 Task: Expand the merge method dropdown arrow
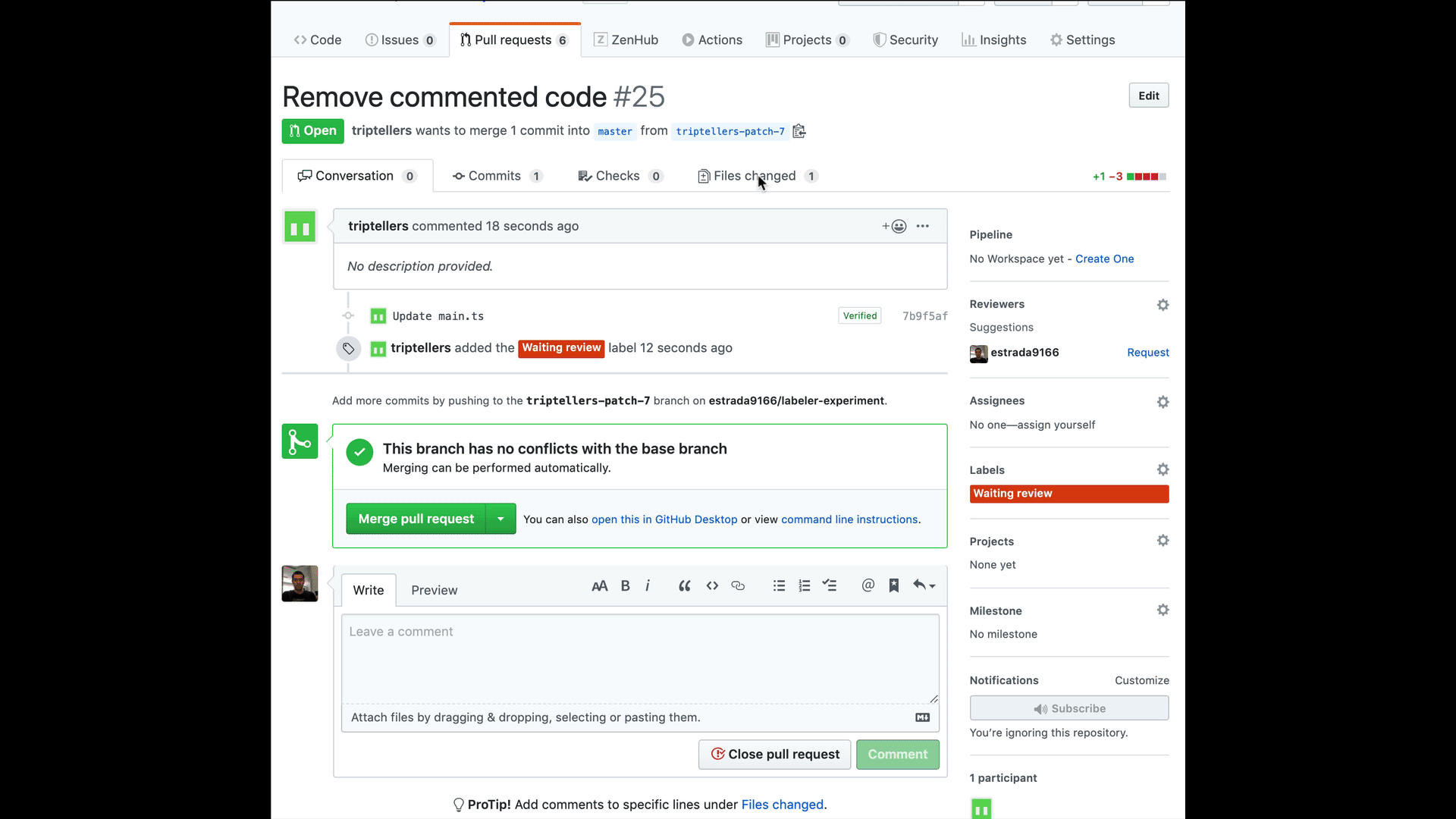[500, 519]
